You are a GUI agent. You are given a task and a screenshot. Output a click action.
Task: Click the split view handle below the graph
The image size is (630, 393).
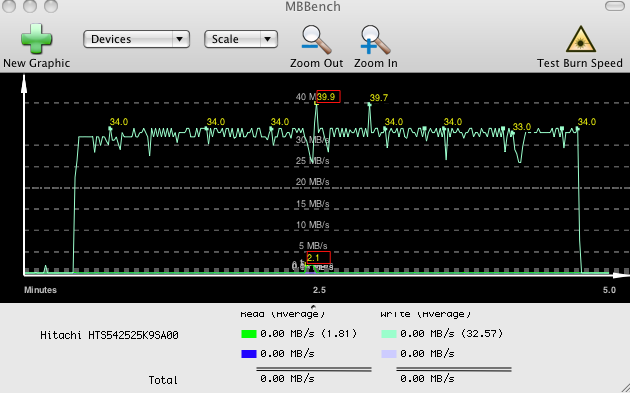click(x=314, y=306)
